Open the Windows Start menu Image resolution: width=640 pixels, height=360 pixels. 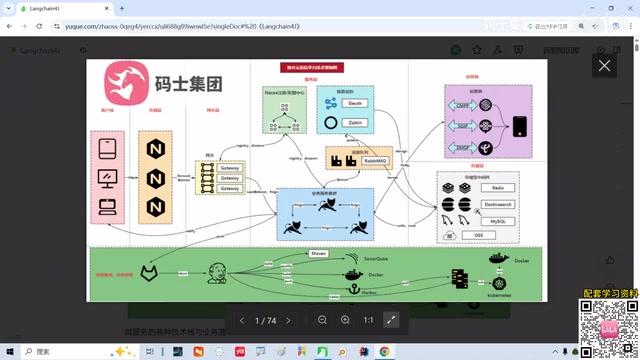click(9, 351)
